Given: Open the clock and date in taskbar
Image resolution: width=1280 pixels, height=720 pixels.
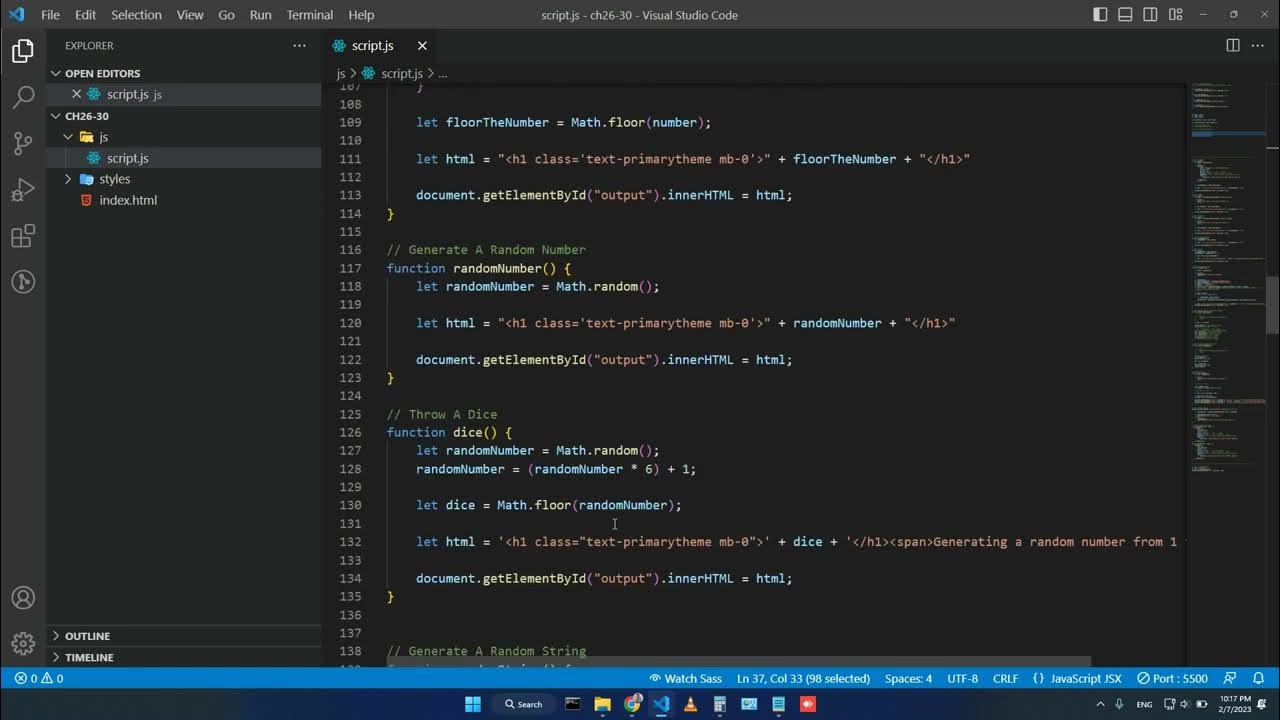Looking at the screenshot, I should pos(1234,704).
